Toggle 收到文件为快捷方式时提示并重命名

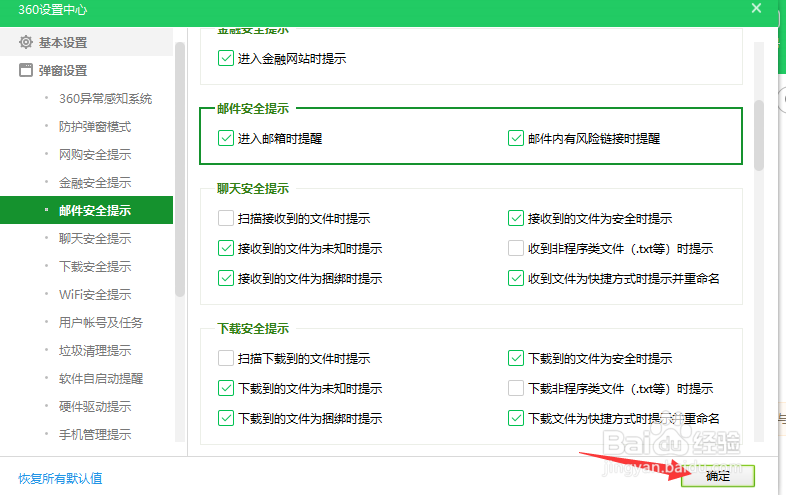516,278
